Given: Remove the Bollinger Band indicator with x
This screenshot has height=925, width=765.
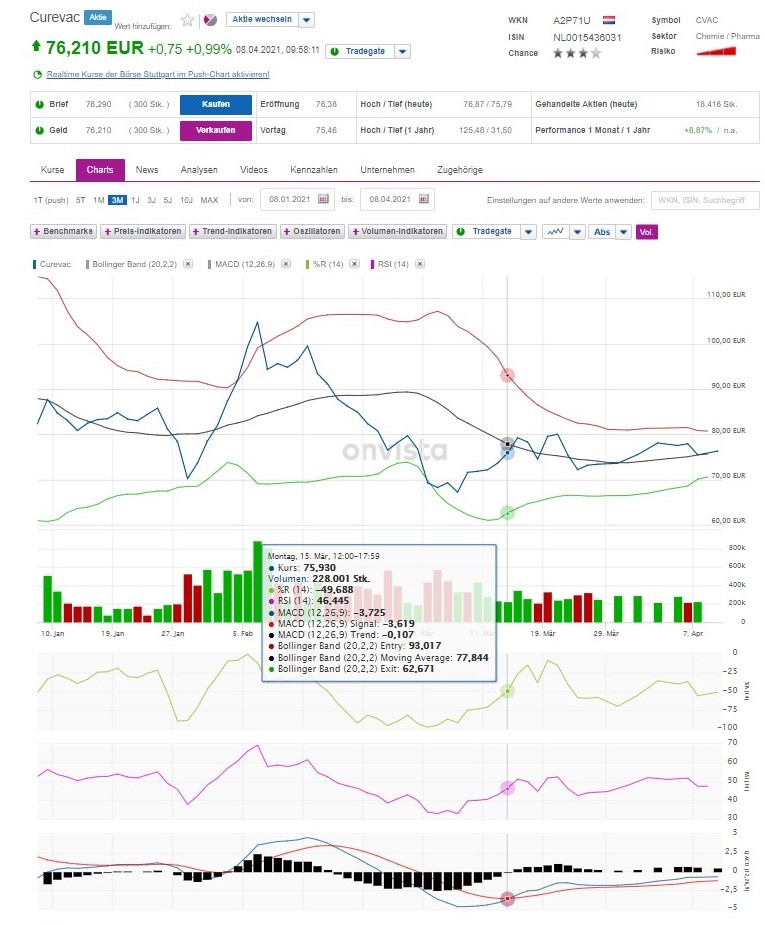Looking at the screenshot, I should pos(188,264).
